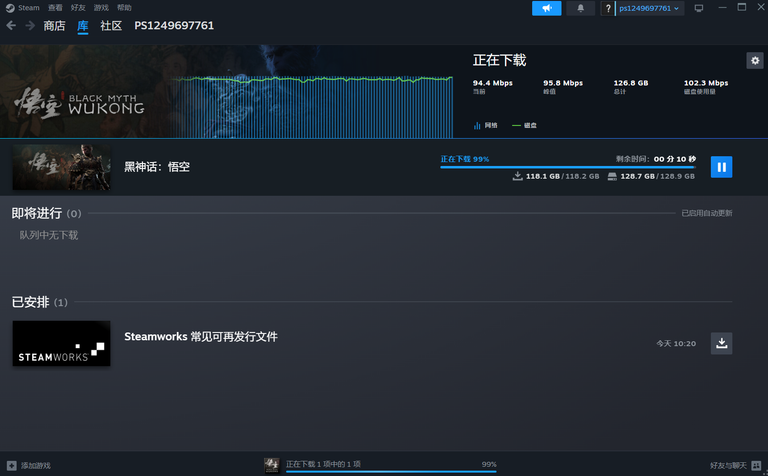Open the 游戏 menu
This screenshot has width=768, height=476.
pyautogui.click(x=101, y=8)
